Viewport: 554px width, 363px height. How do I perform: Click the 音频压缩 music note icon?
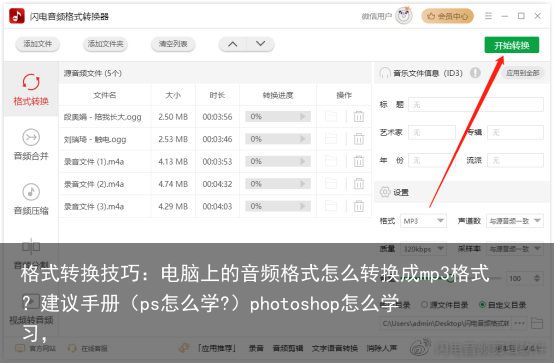[31, 192]
